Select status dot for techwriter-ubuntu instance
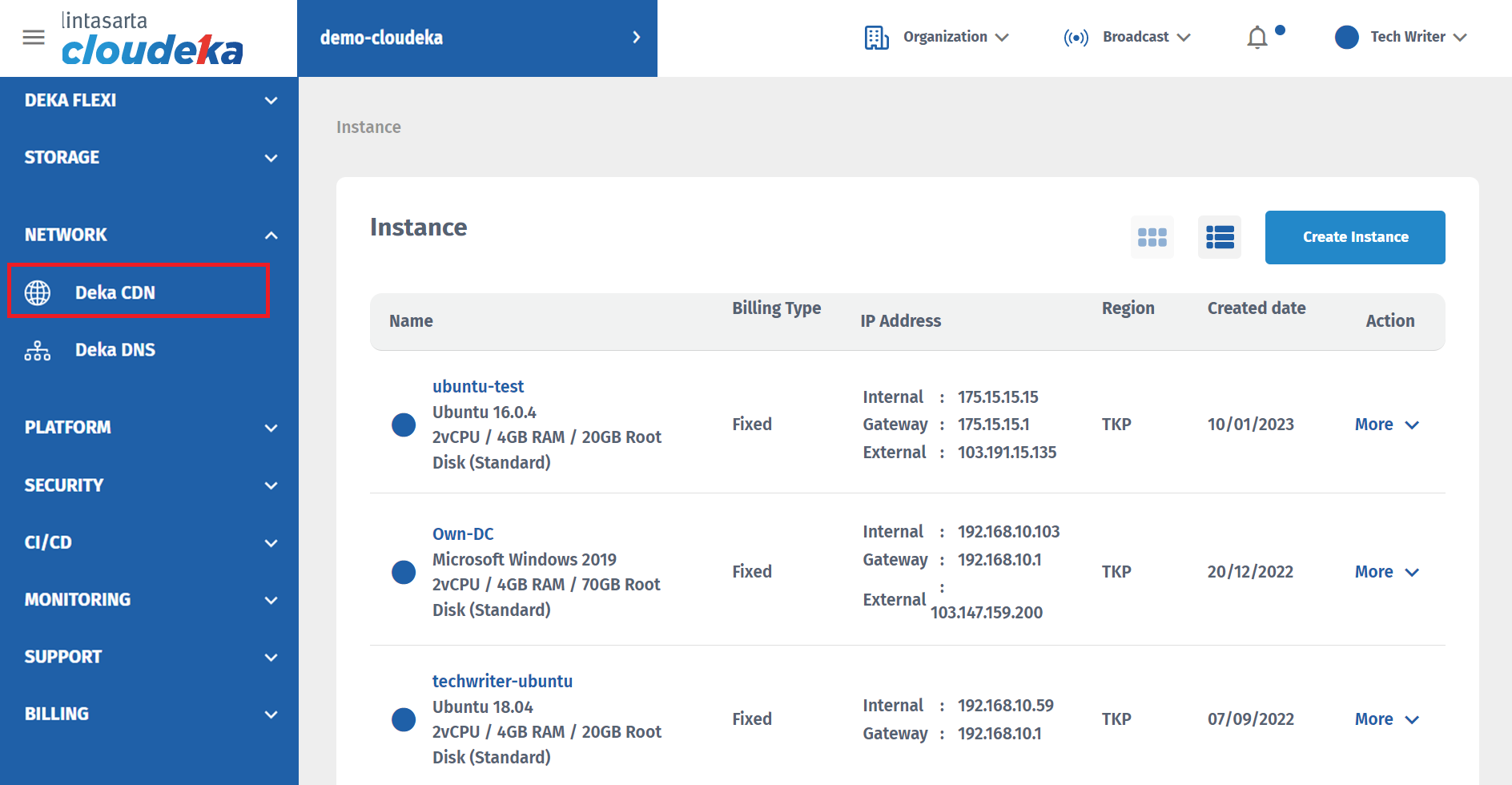1512x785 pixels. (x=404, y=719)
